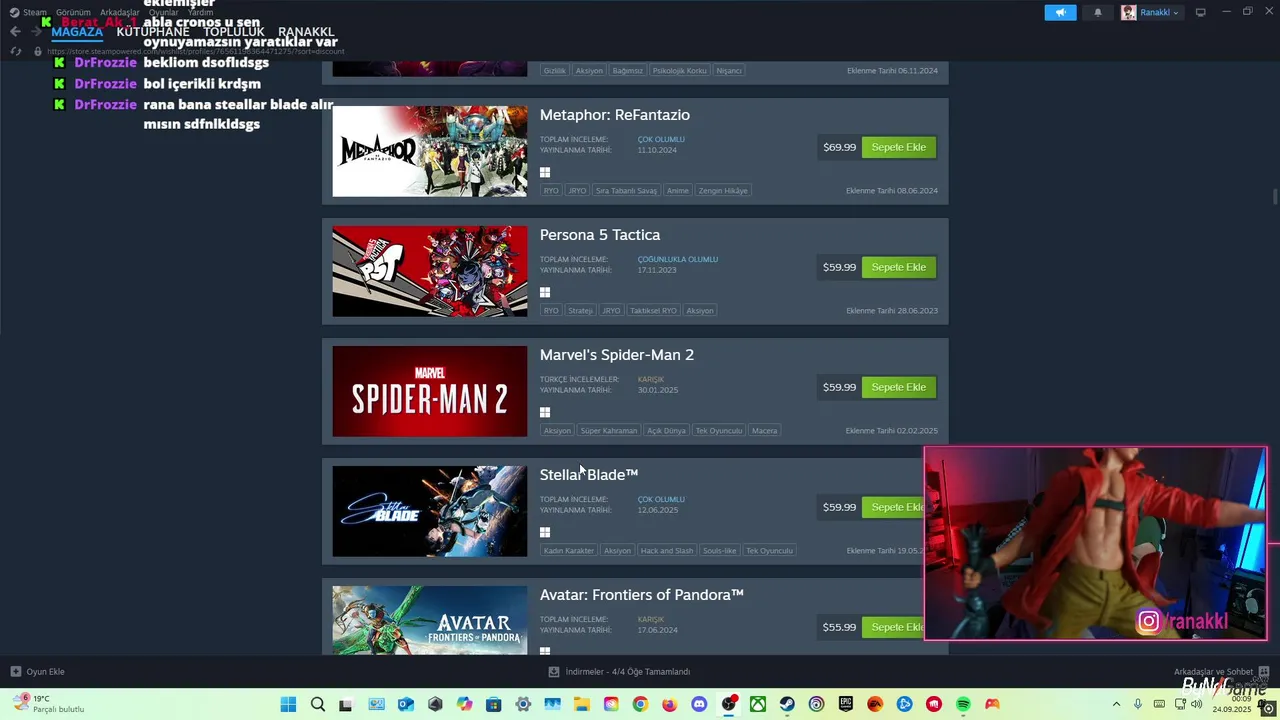This screenshot has height=720, width=1280.
Task: Switch to the KÜTÜPHANE tab
Action: tap(153, 32)
